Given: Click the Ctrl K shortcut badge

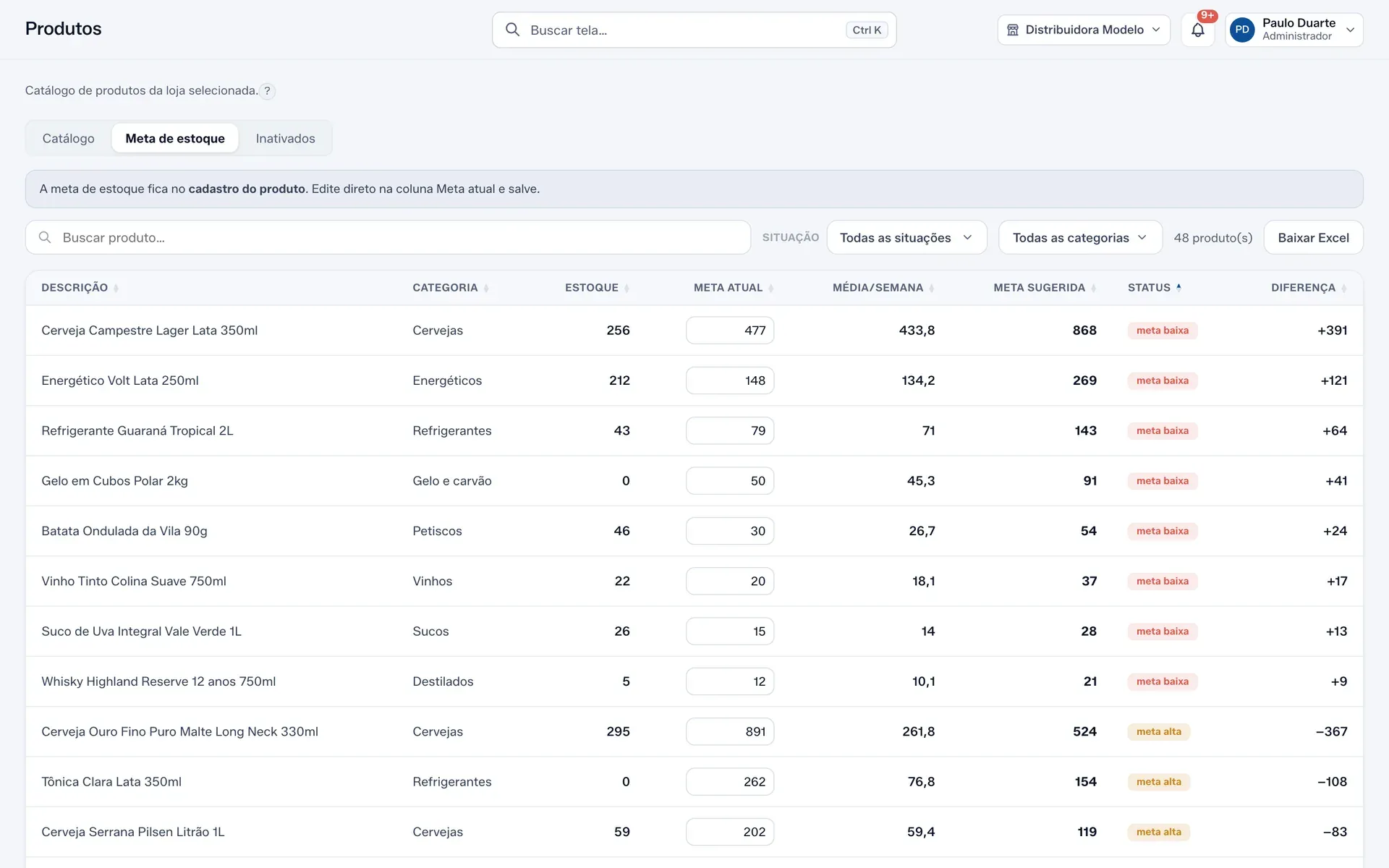Looking at the screenshot, I should (x=867, y=30).
